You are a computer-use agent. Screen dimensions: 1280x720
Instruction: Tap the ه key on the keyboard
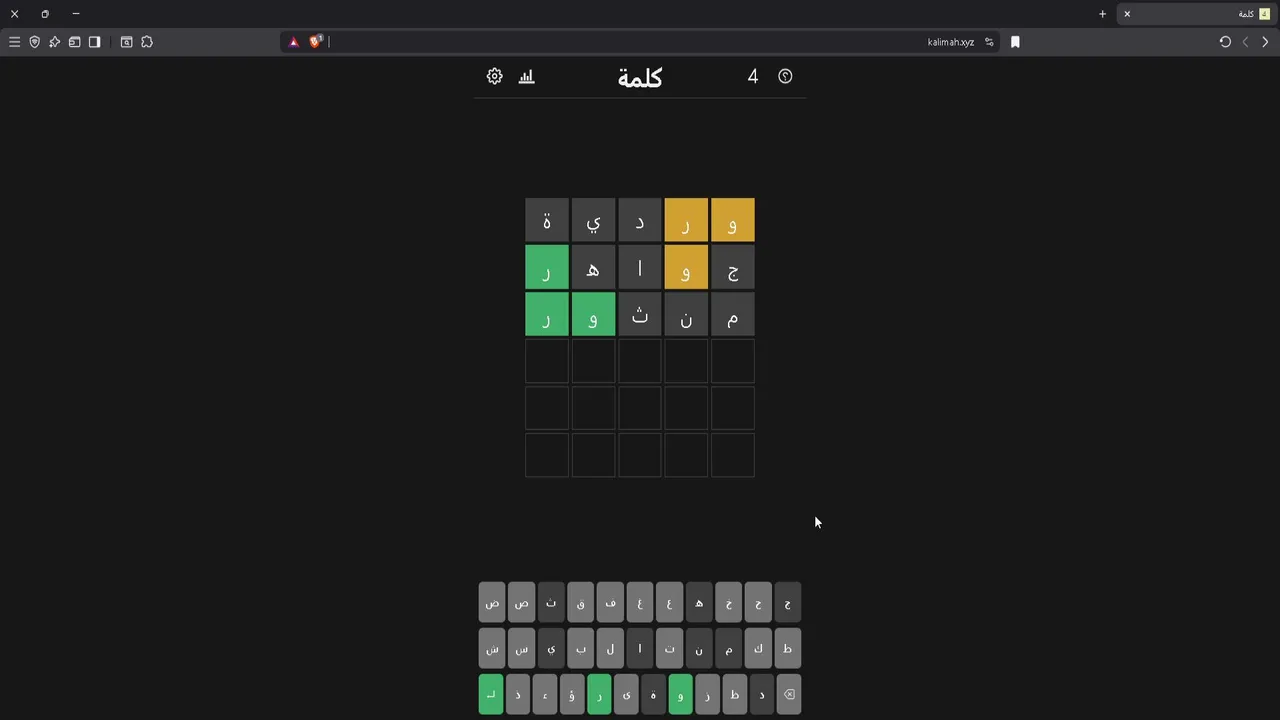pos(699,603)
